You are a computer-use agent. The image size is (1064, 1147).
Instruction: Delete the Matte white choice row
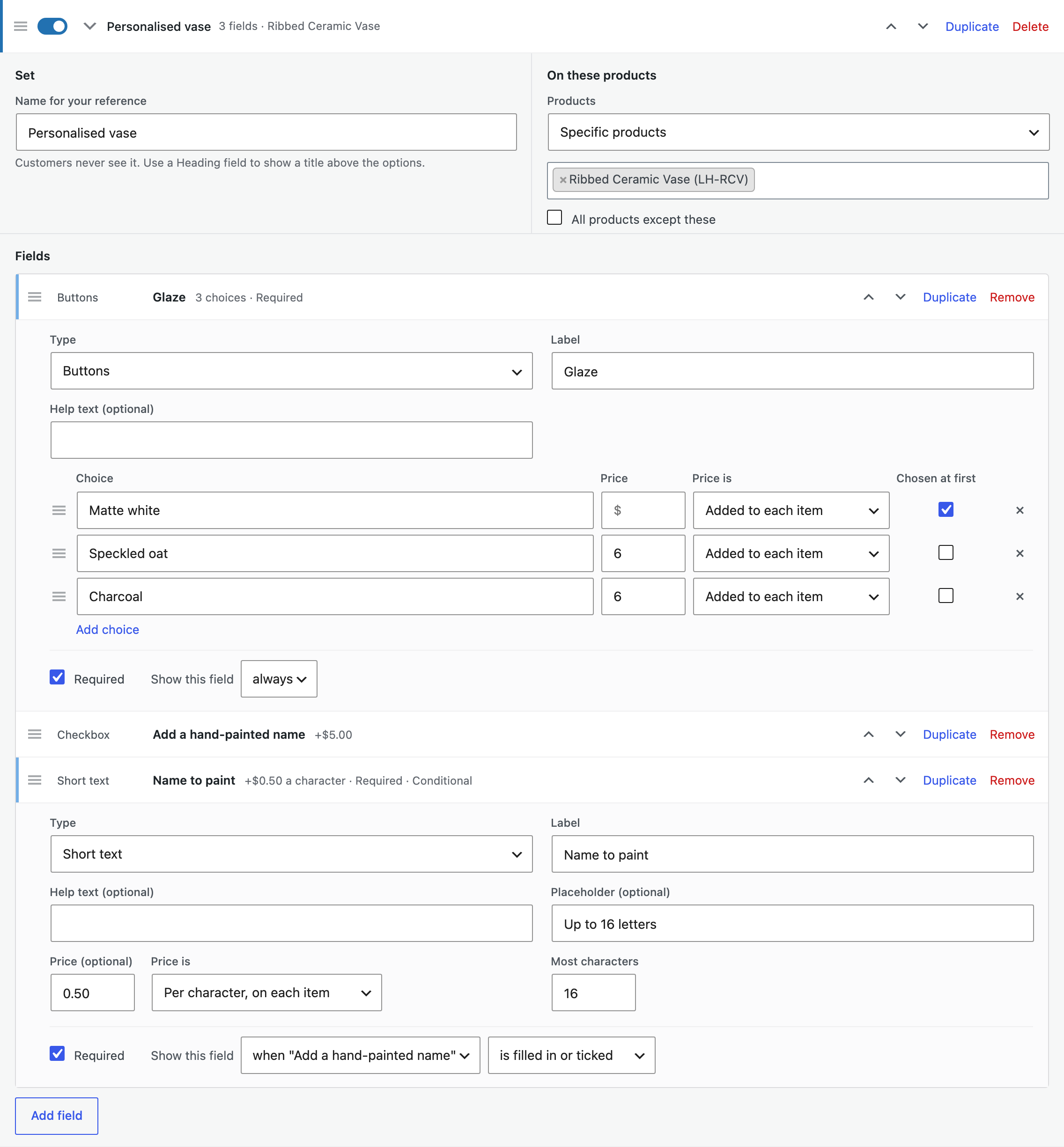pyautogui.click(x=1020, y=510)
